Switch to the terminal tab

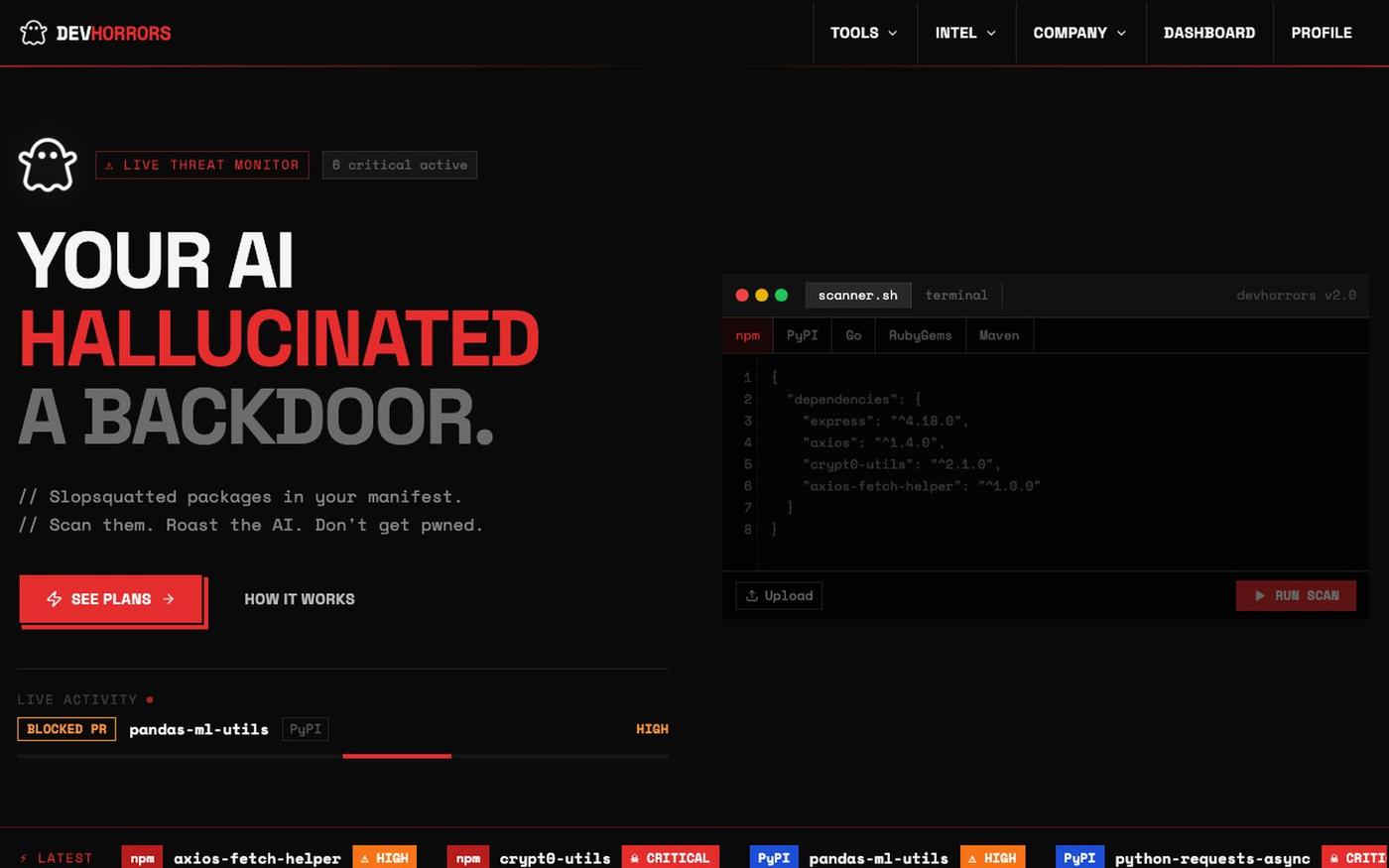pos(956,295)
